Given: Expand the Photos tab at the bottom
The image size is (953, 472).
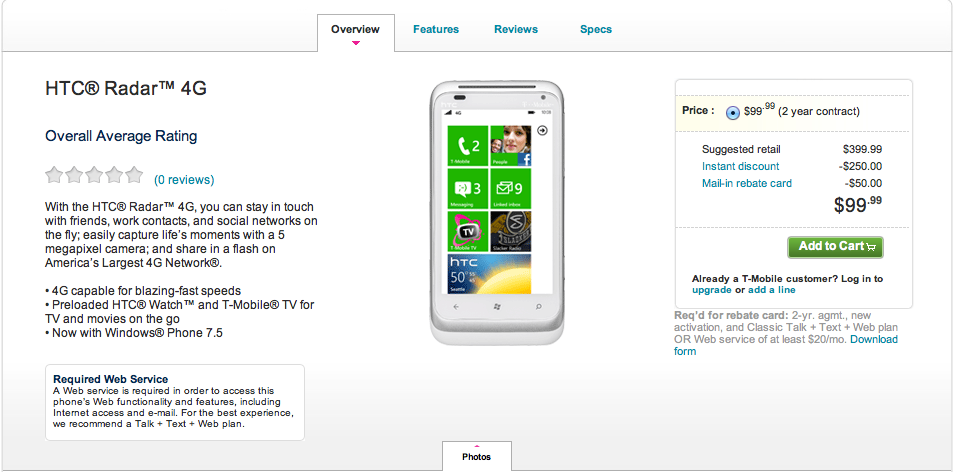Looking at the screenshot, I should tap(476, 456).
